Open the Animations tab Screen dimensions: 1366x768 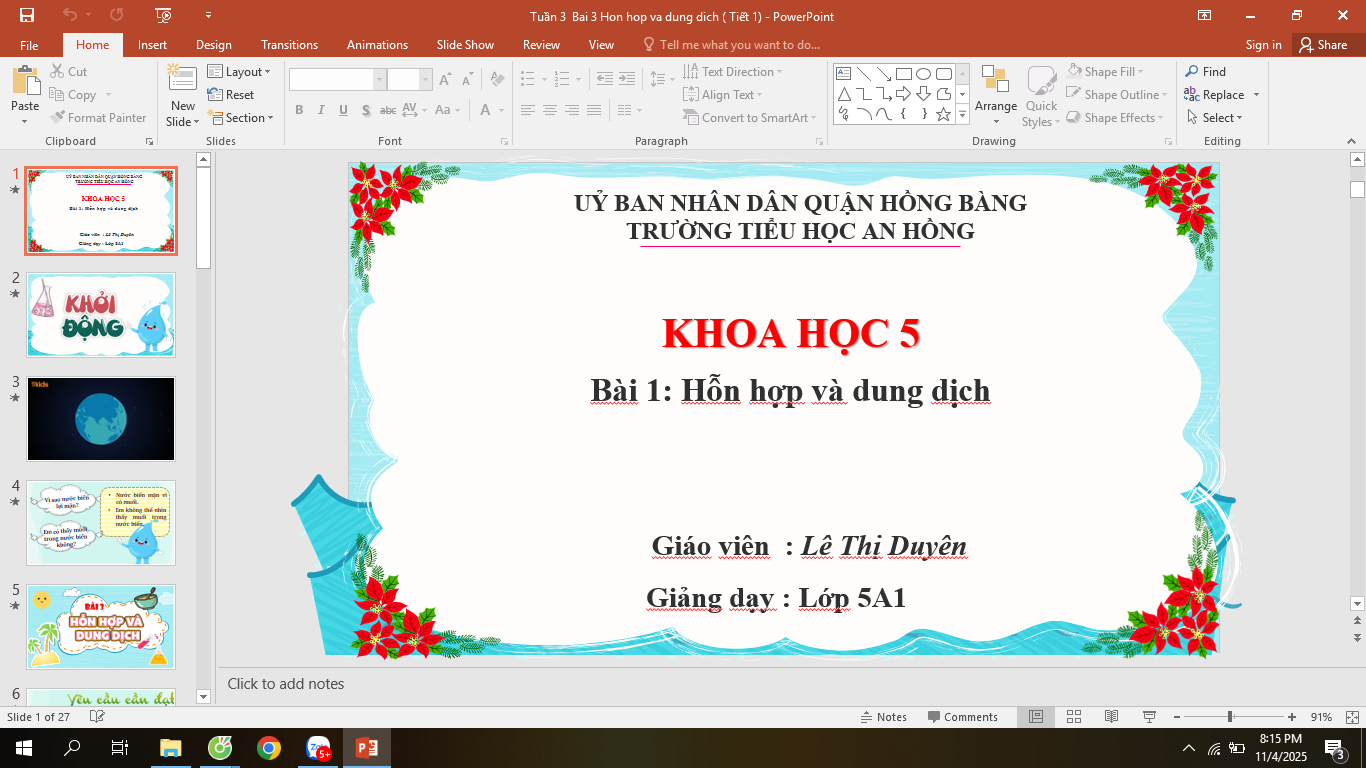click(377, 45)
